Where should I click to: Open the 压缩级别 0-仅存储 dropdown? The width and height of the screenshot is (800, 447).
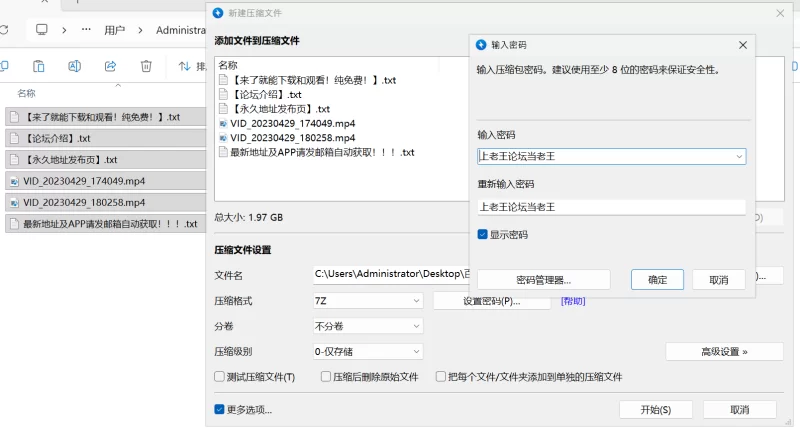[368, 351]
